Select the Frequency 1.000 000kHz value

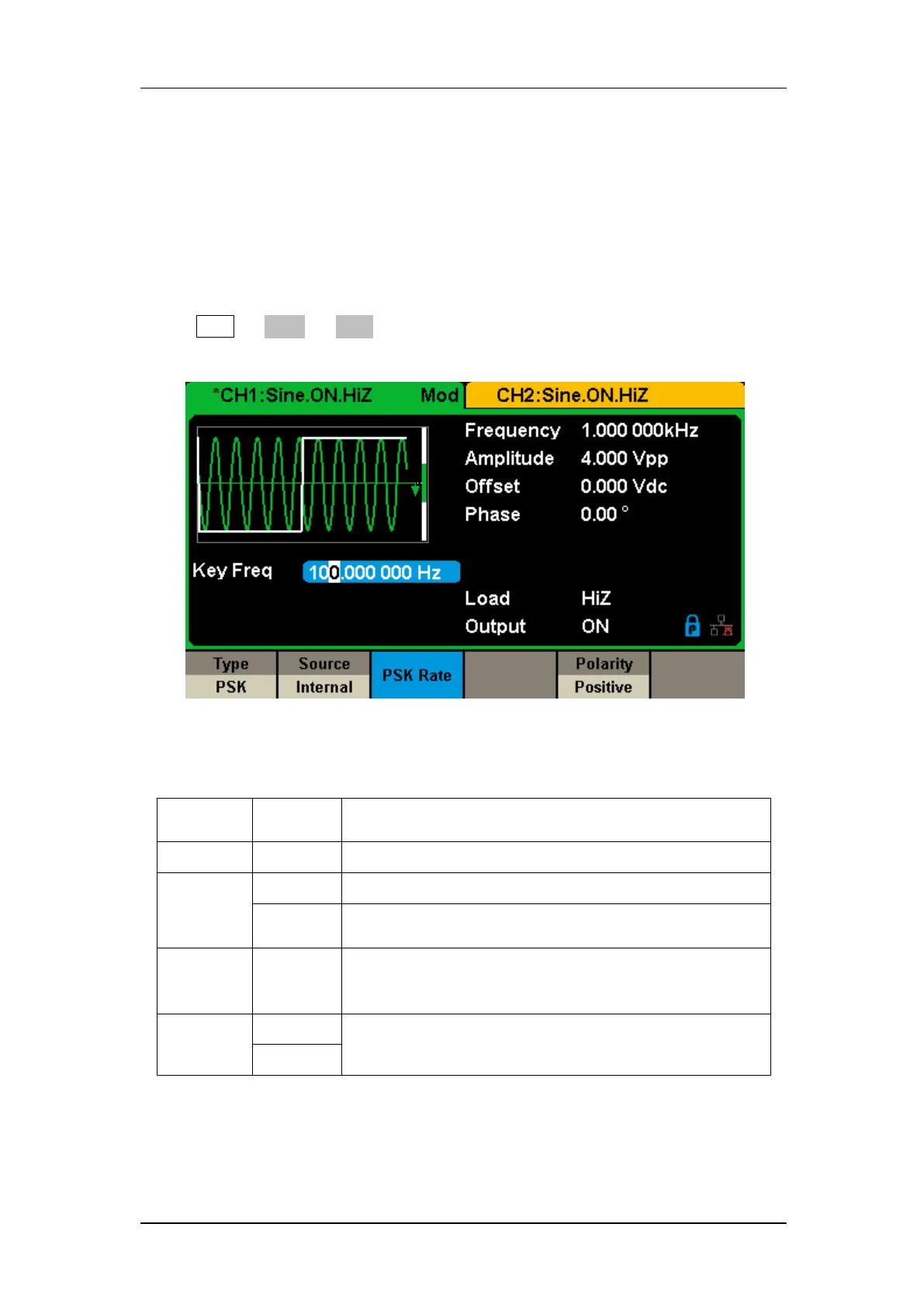coord(639,431)
